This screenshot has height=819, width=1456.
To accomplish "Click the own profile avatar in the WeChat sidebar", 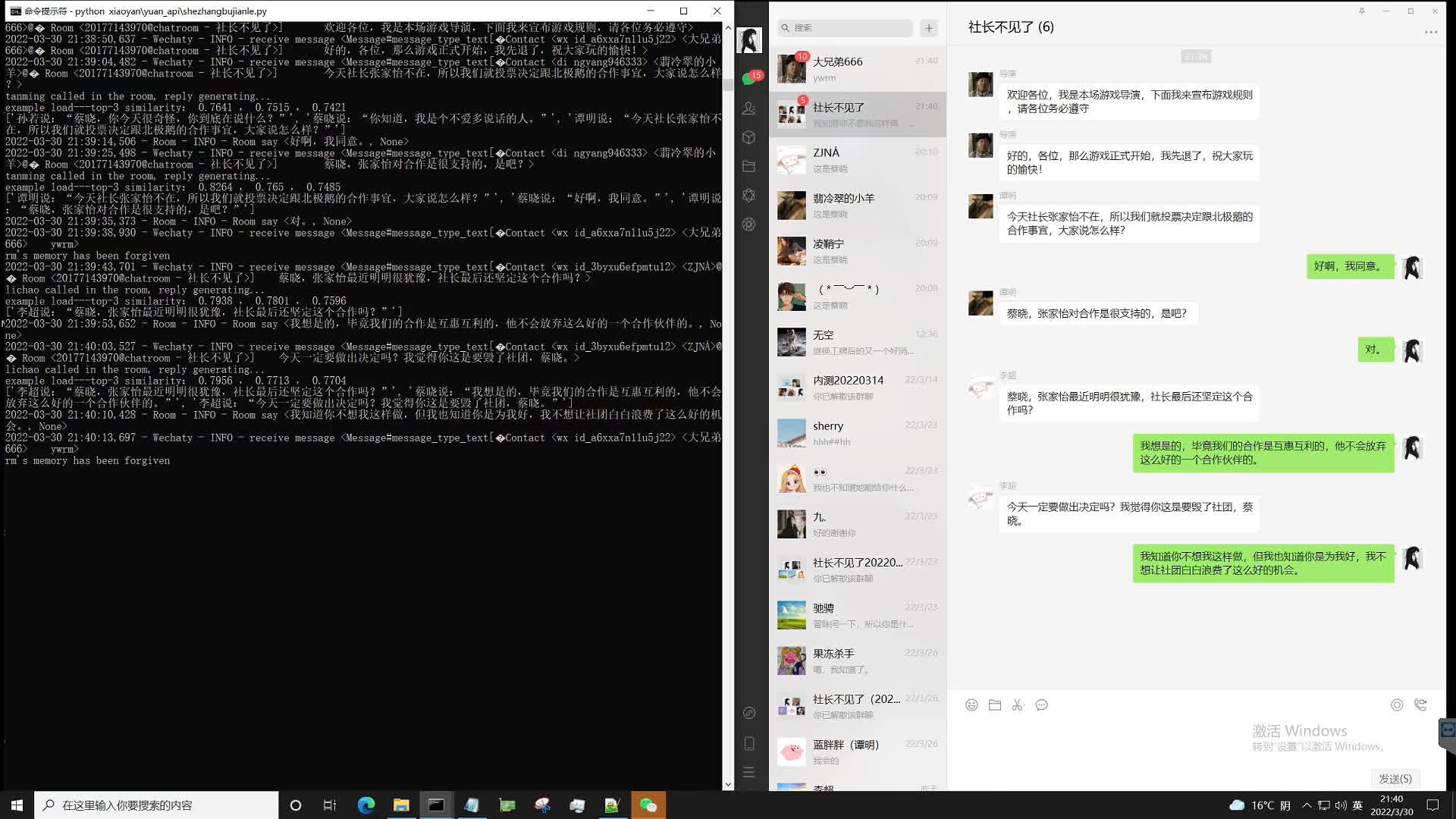I will click(x=750, y=40).
